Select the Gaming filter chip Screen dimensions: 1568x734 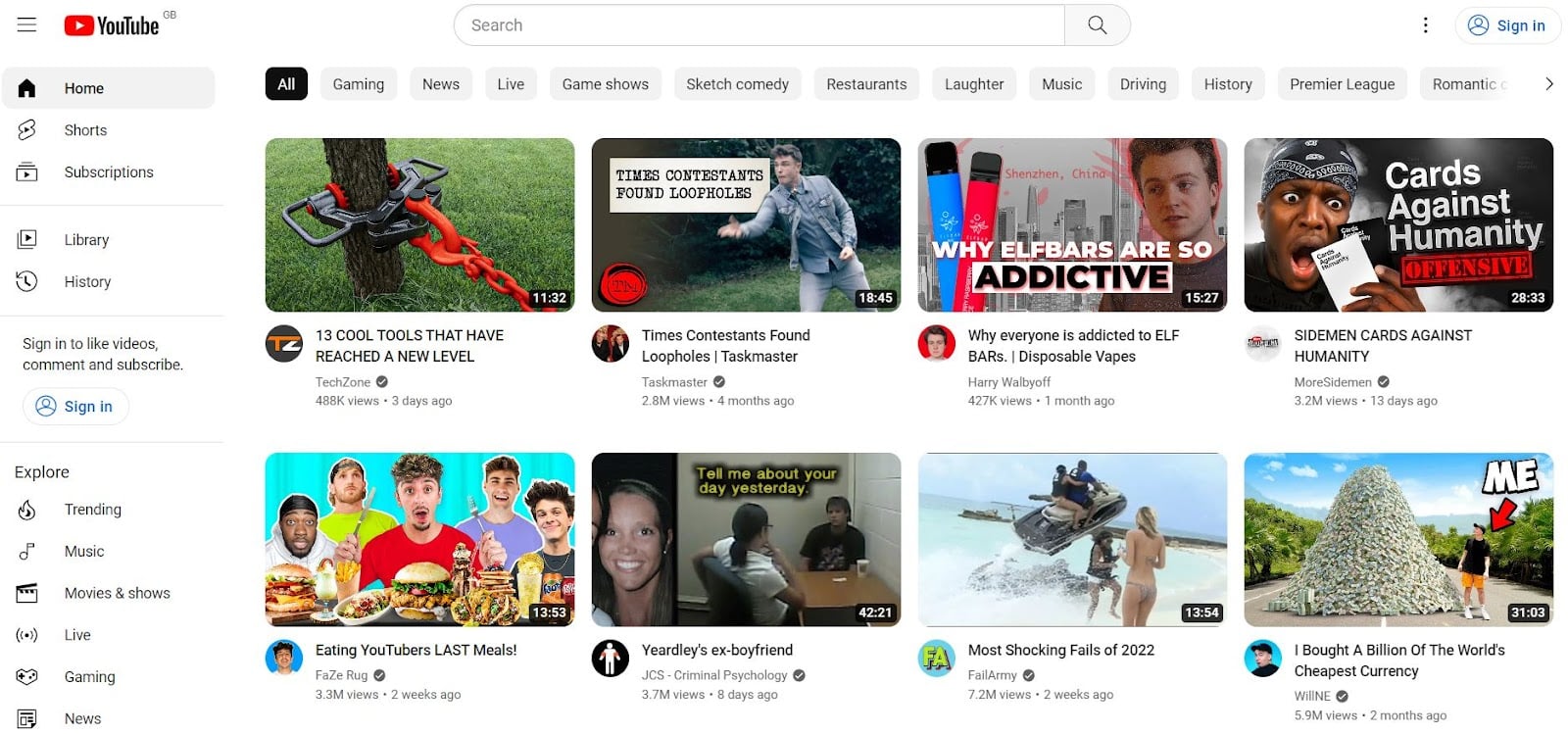[x=359, y=84]
